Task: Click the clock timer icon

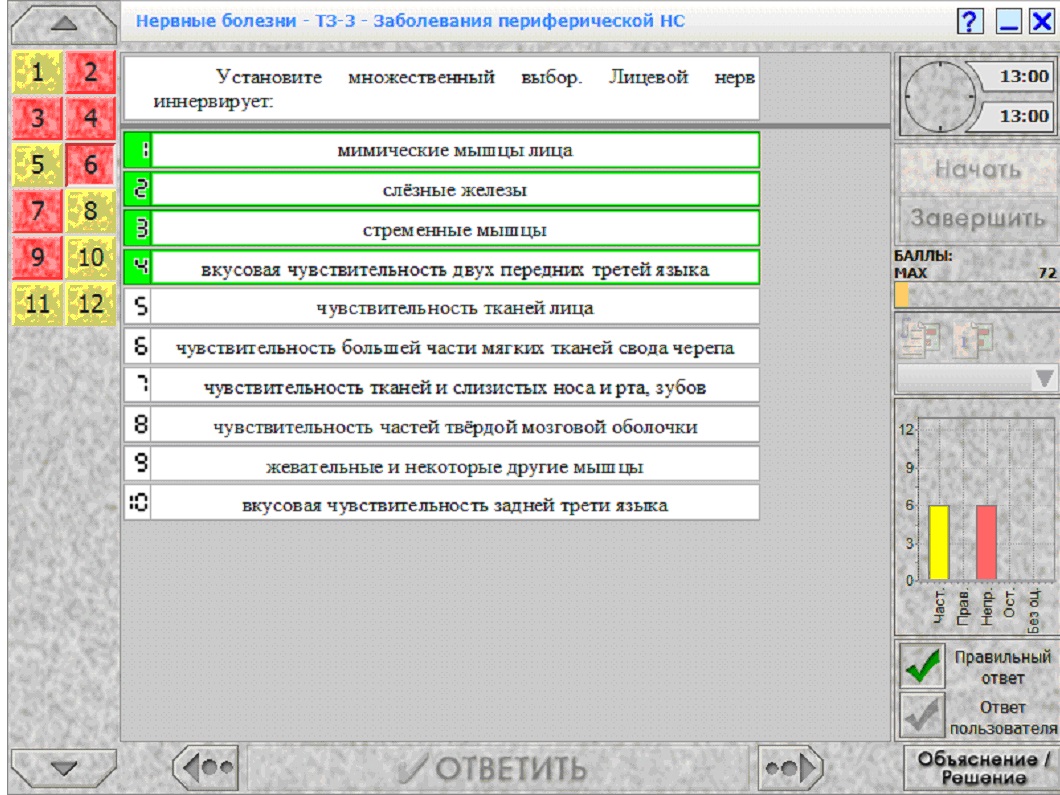Action: [x=940, y=97]
